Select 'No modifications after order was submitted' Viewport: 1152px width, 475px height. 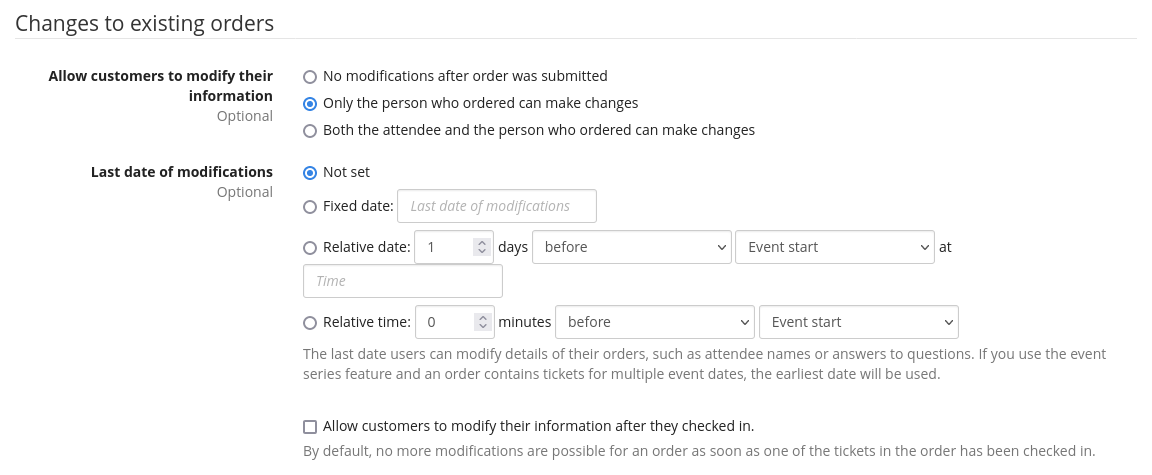(310, 76)
